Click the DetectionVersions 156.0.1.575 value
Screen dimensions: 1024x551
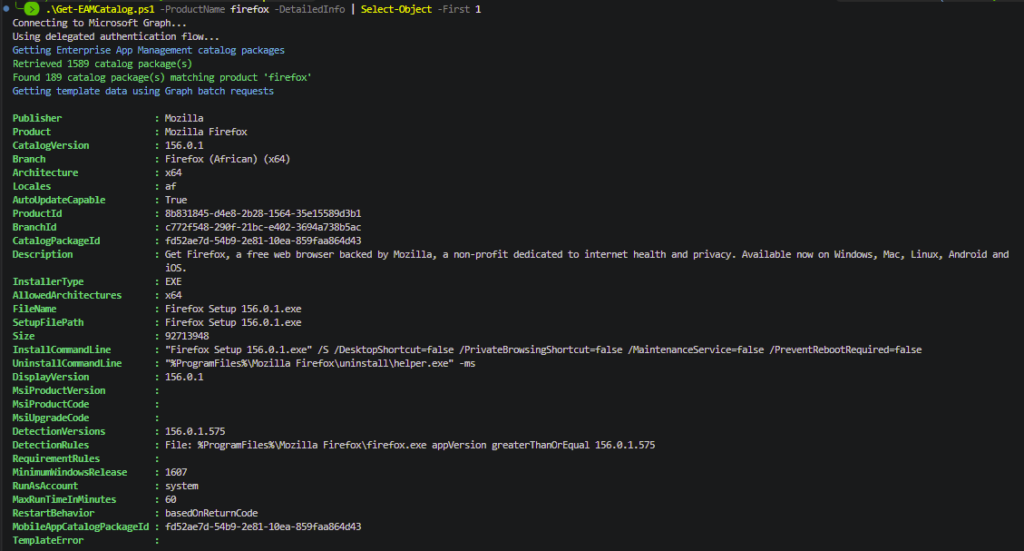(x=195, y=432)
